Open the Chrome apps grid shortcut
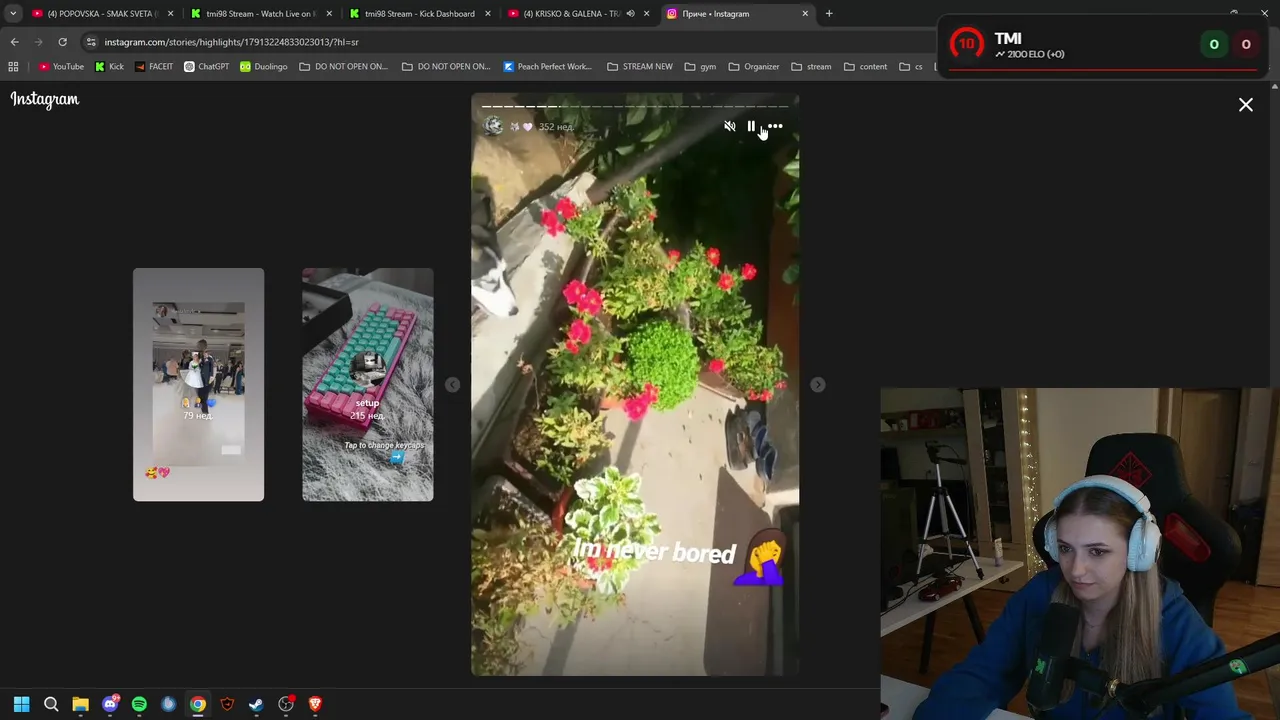 click(13, 67)
